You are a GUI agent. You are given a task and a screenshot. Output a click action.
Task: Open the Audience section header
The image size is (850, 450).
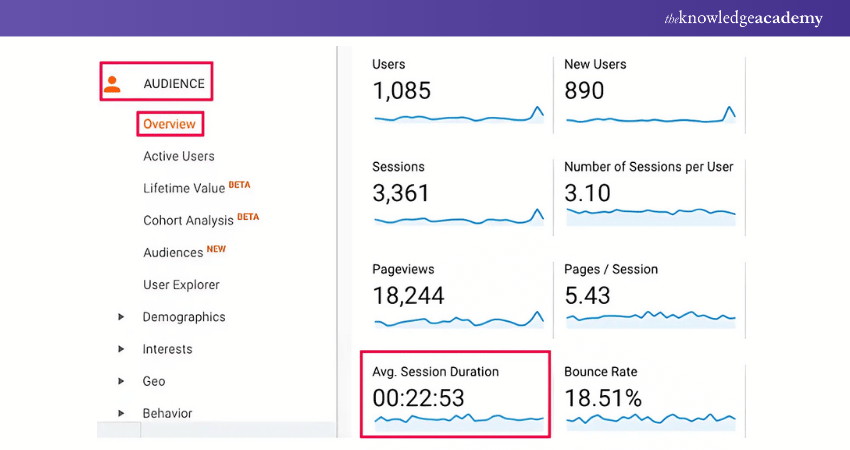click(173, 84)
